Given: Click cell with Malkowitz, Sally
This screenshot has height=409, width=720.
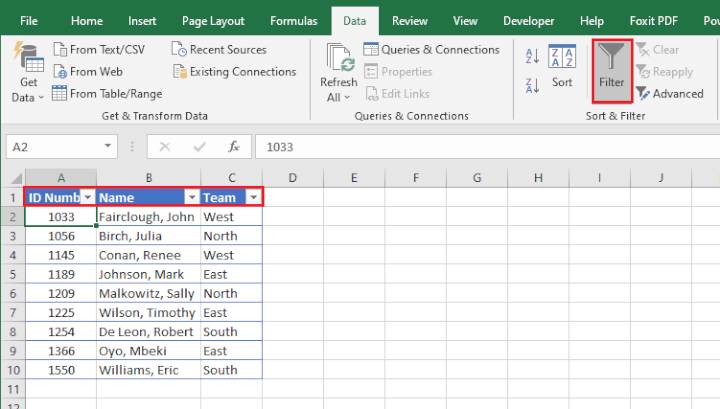Looking at the screenshot, I should click(148, 294).
